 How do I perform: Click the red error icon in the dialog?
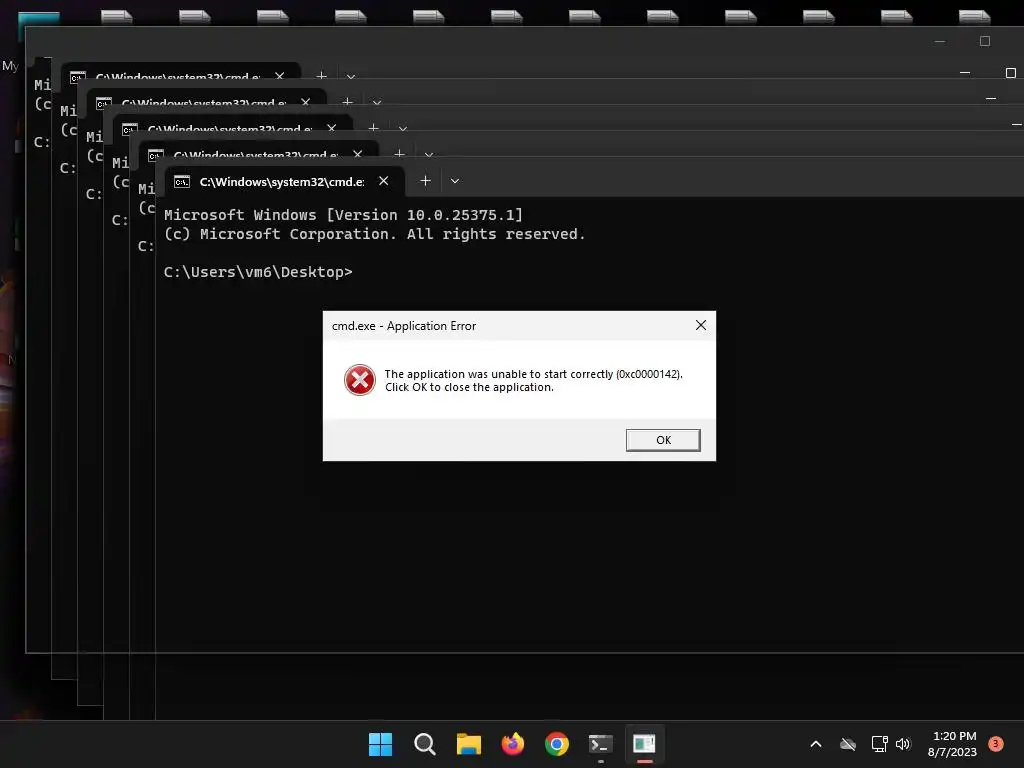pos(360,380)
